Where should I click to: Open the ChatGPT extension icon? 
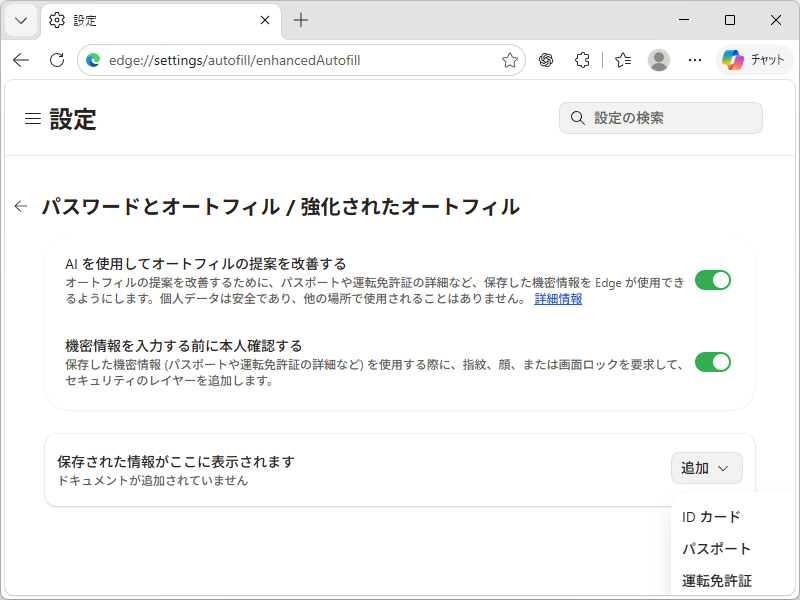coord(546,60)
